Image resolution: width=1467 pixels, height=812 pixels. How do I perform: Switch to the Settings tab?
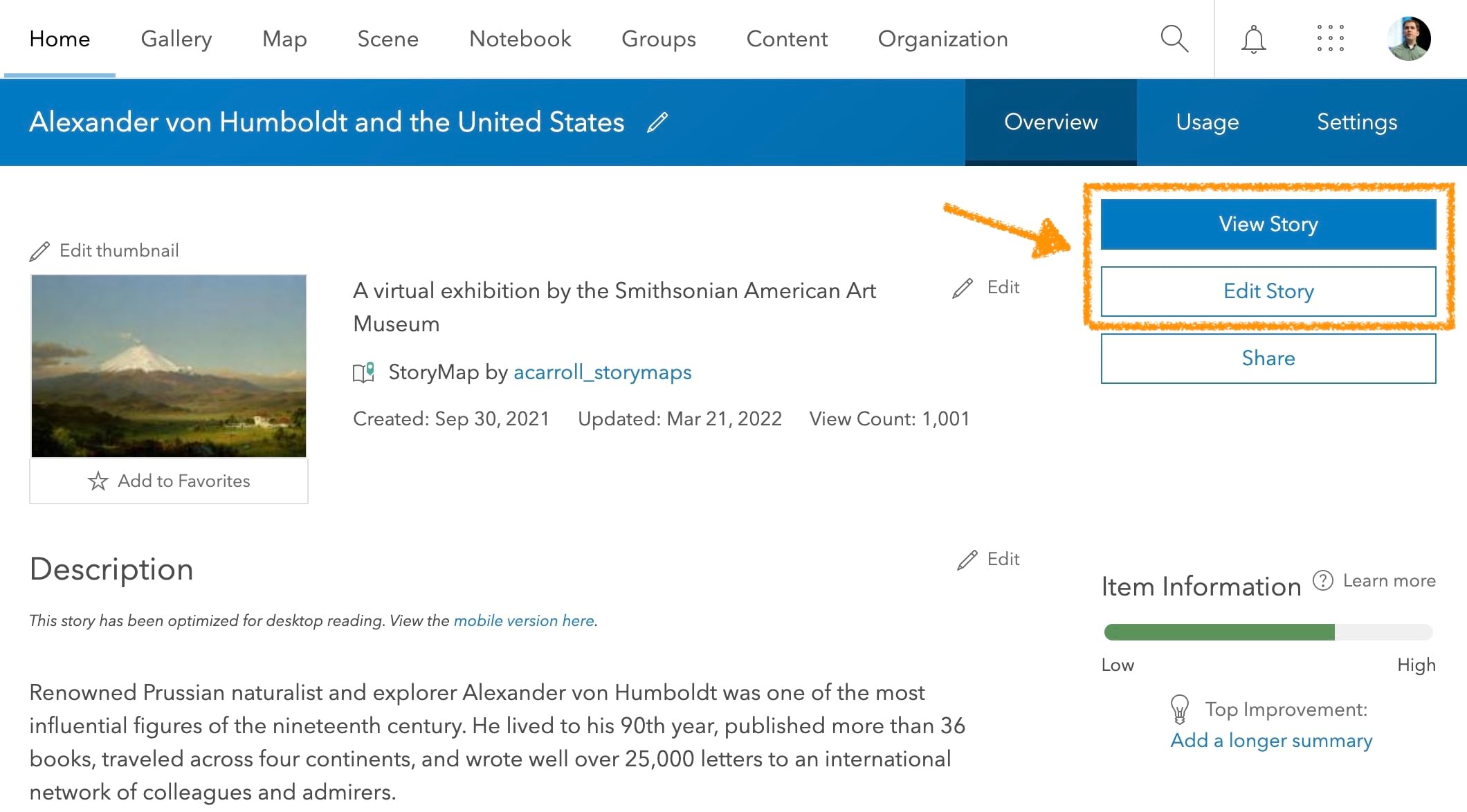[1356, 121]
